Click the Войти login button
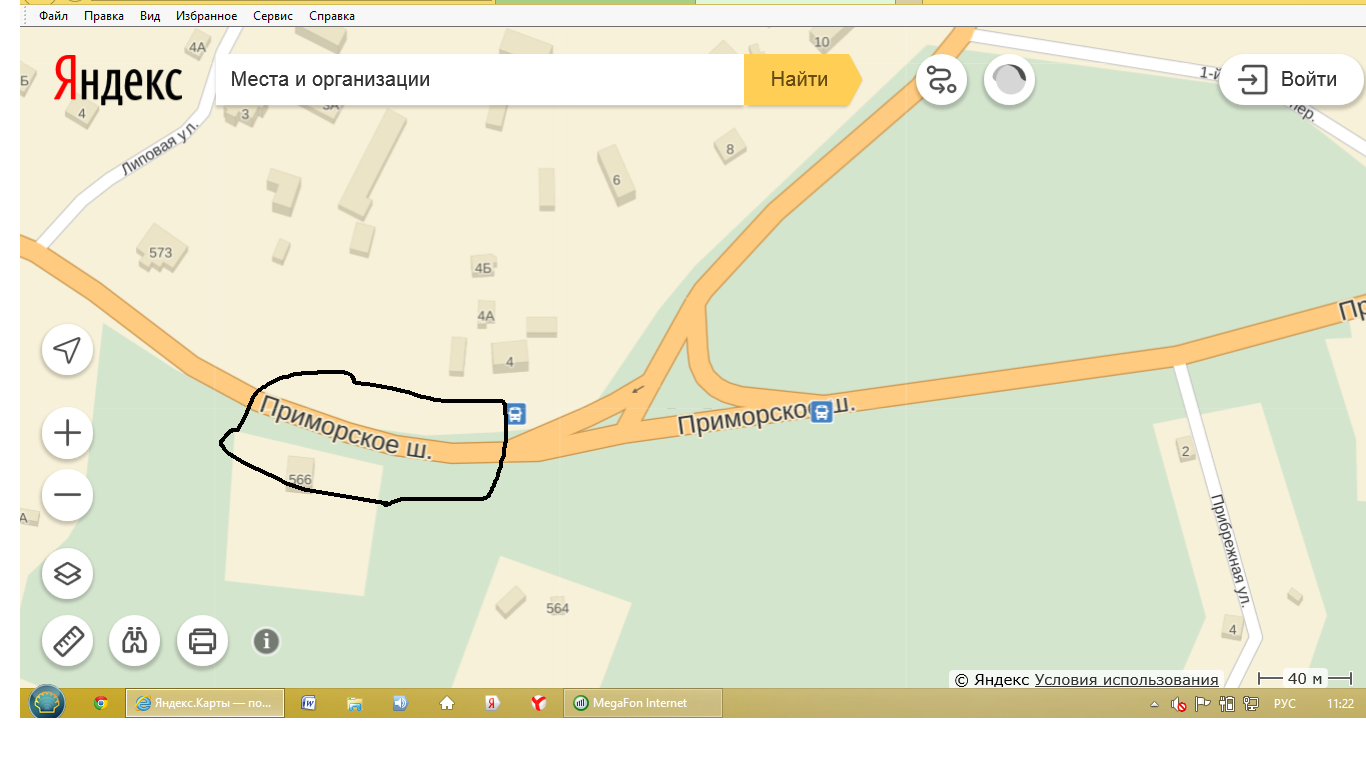Viewport: 1366px width, 768px height. pyautogui.click(x=1289, y=80)
